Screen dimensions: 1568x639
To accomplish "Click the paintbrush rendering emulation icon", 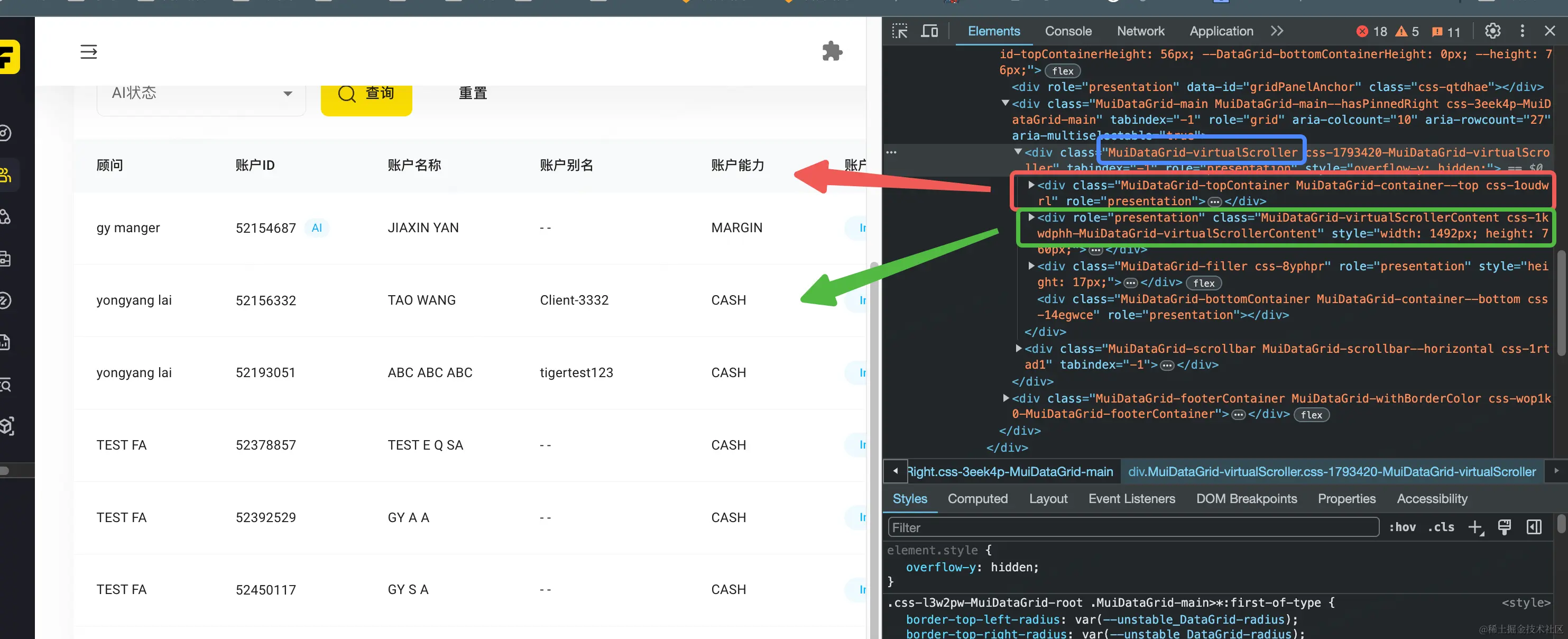I will (x=1504, y=527).
